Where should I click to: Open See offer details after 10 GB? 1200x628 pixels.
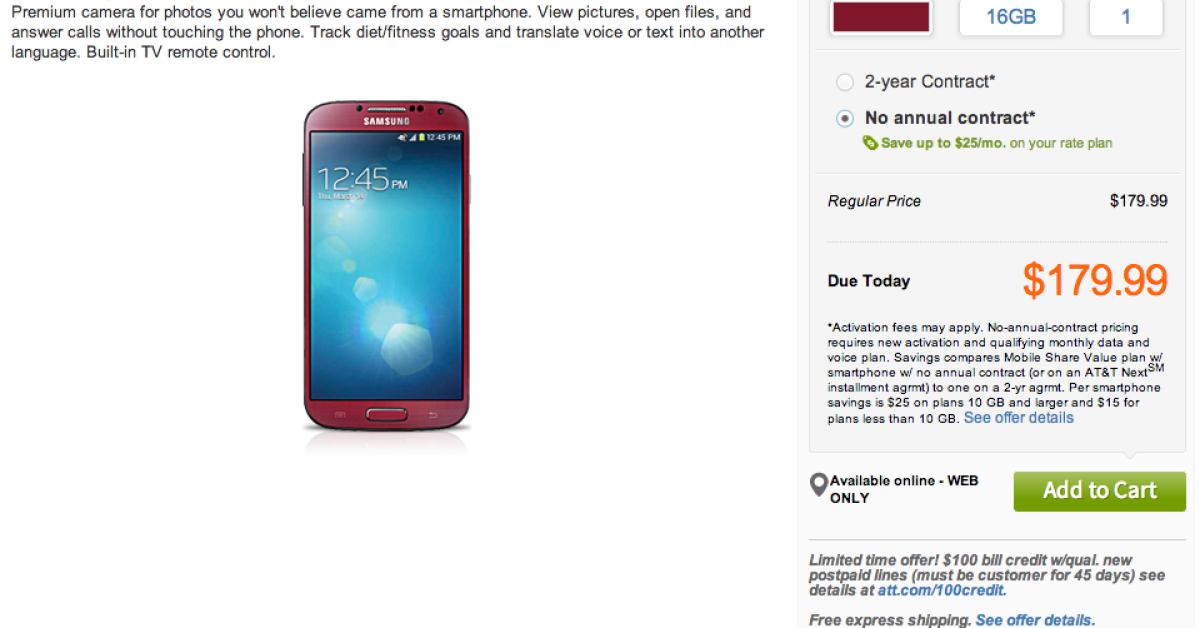pos(1018,418)
